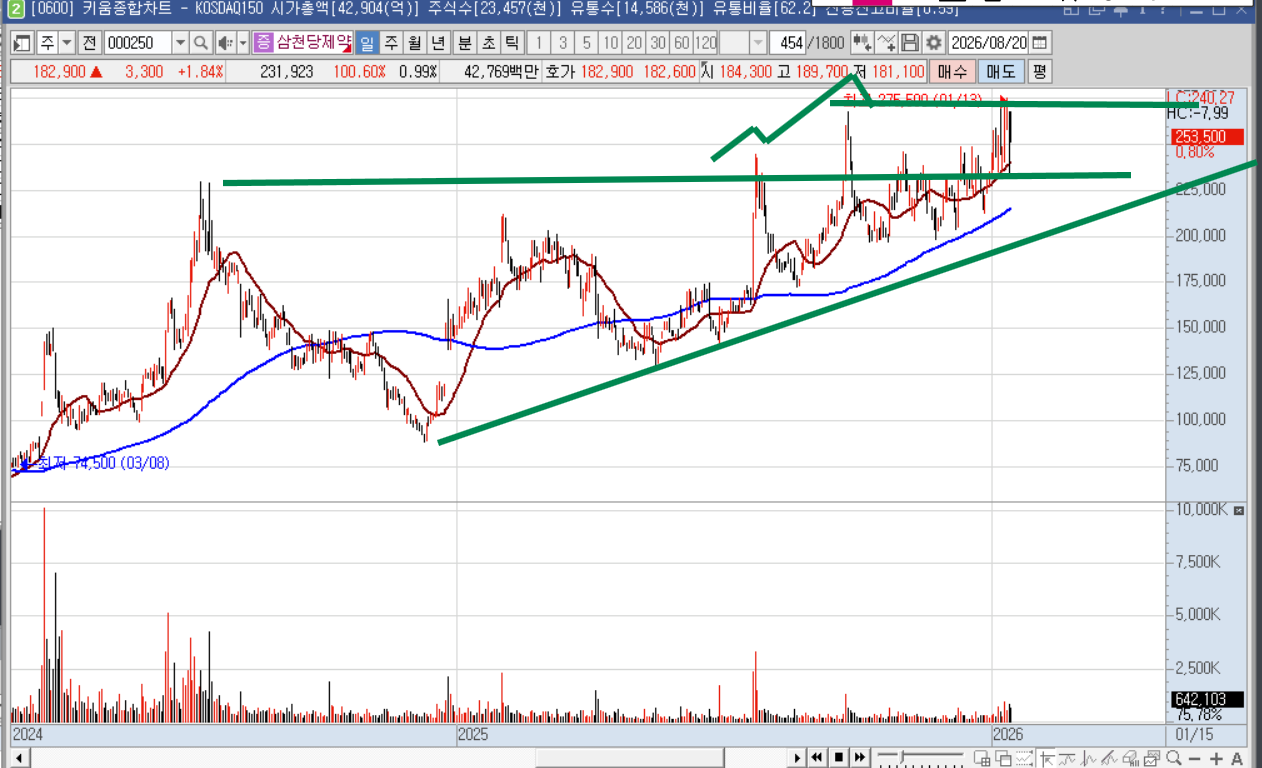
Task: Click the stock code input field
Action: point(137,43)
